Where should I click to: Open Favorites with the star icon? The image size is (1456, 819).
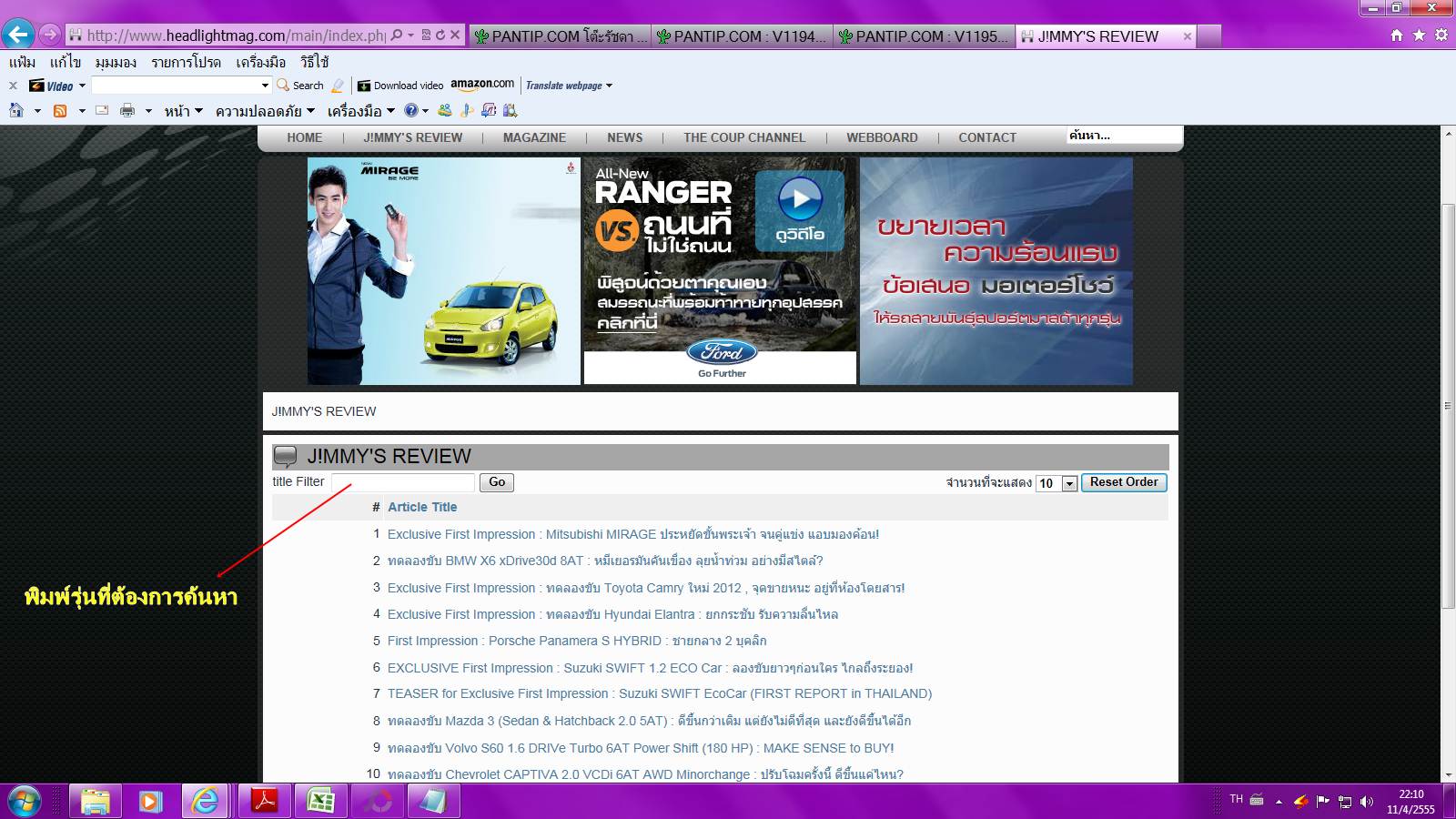[1419, 35]
